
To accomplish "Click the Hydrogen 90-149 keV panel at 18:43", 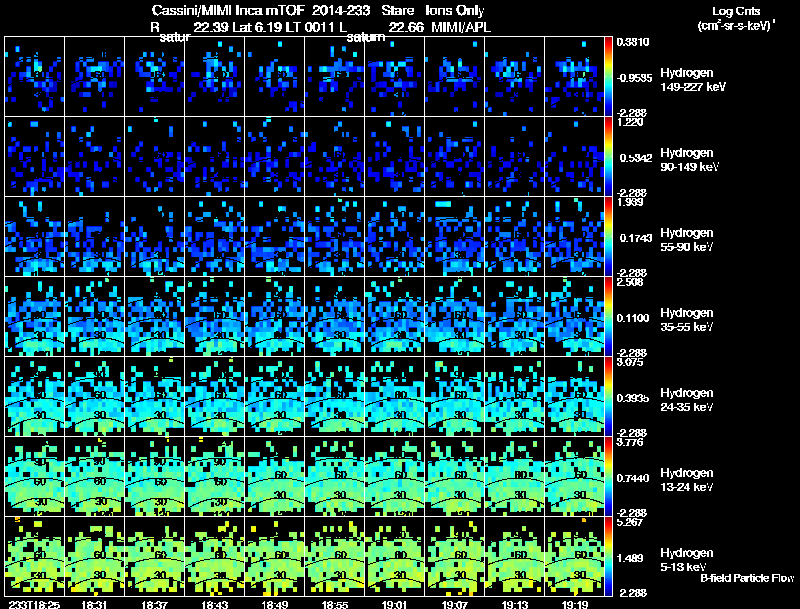I will (x=215, y=156).
